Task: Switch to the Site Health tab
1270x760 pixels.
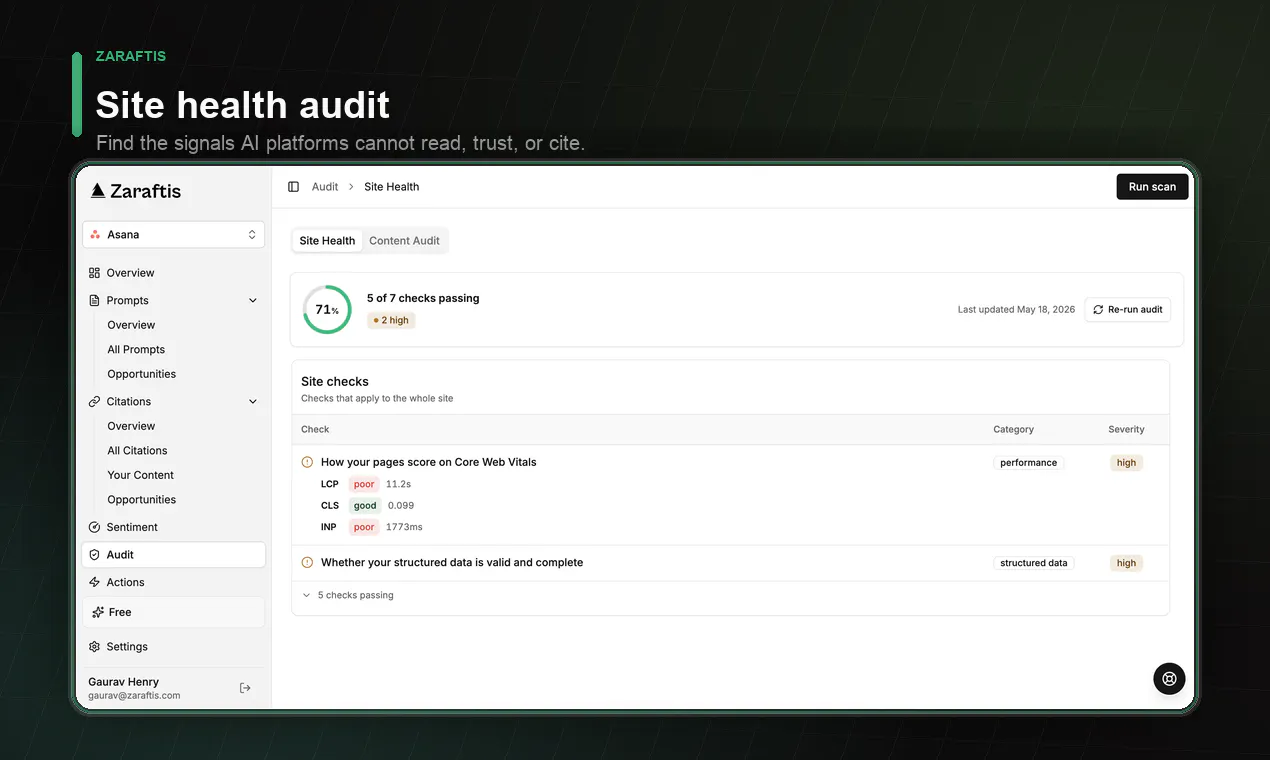Action: point(327,241)
